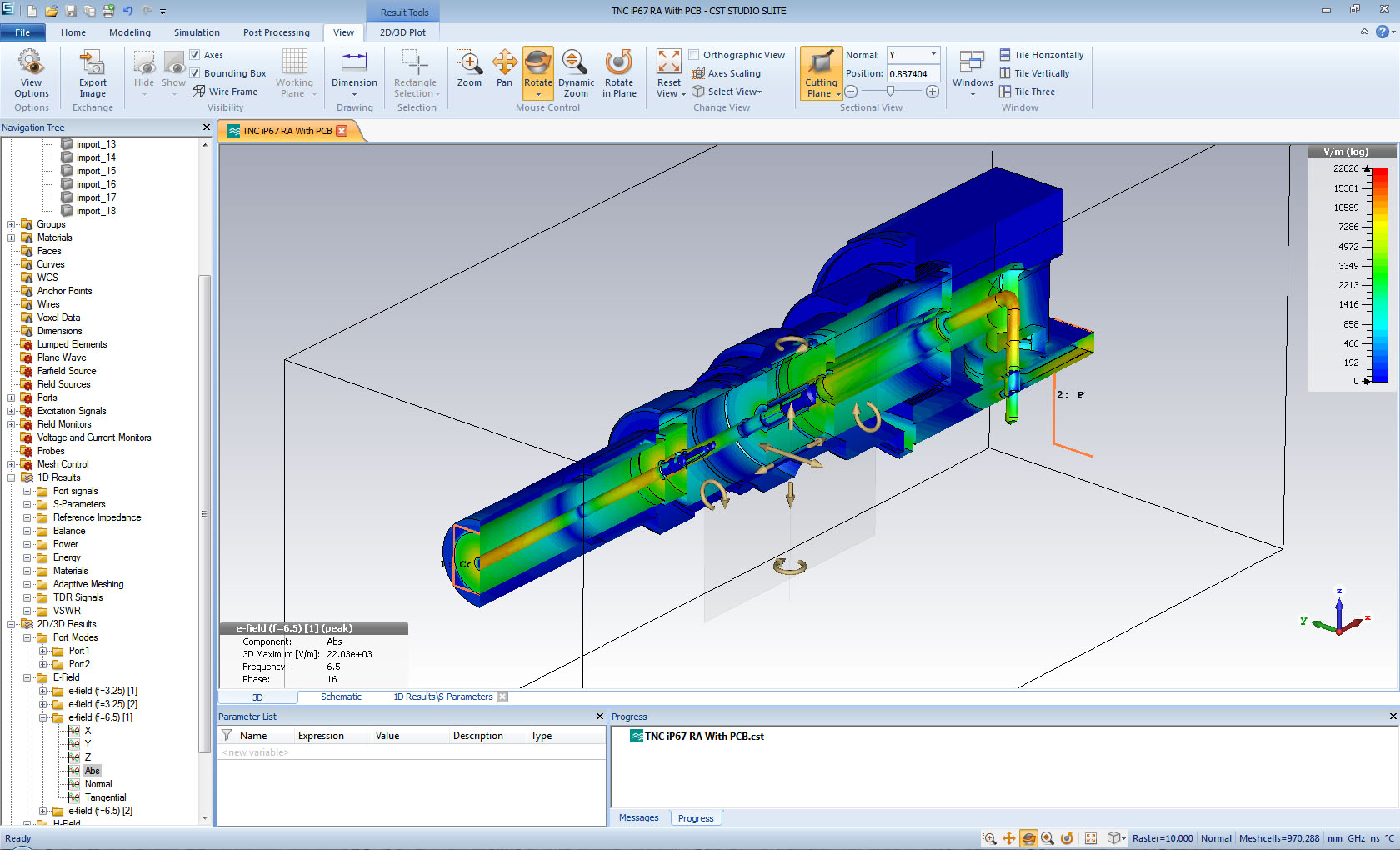Click the cutting plane position slider
This screenshot has width=1400, height=850.
(x=891, y=92)
